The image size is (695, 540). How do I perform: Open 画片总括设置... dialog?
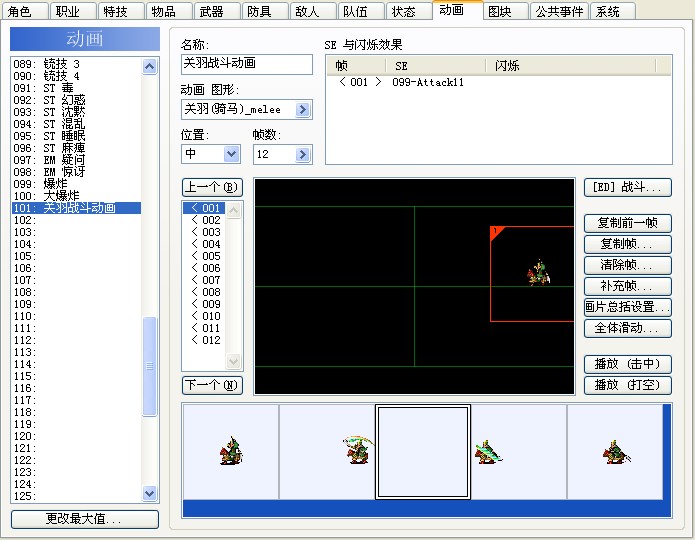(628, 307)
